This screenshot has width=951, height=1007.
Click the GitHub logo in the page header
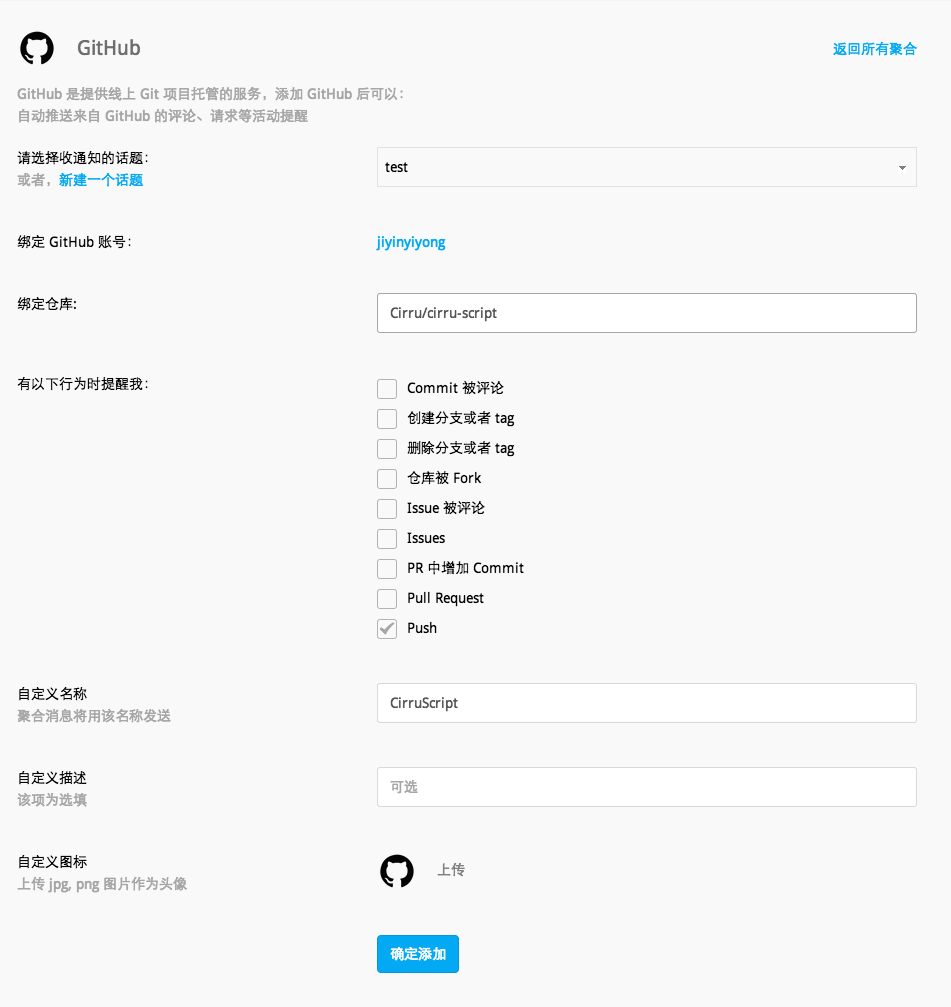(x=37, y=48)
